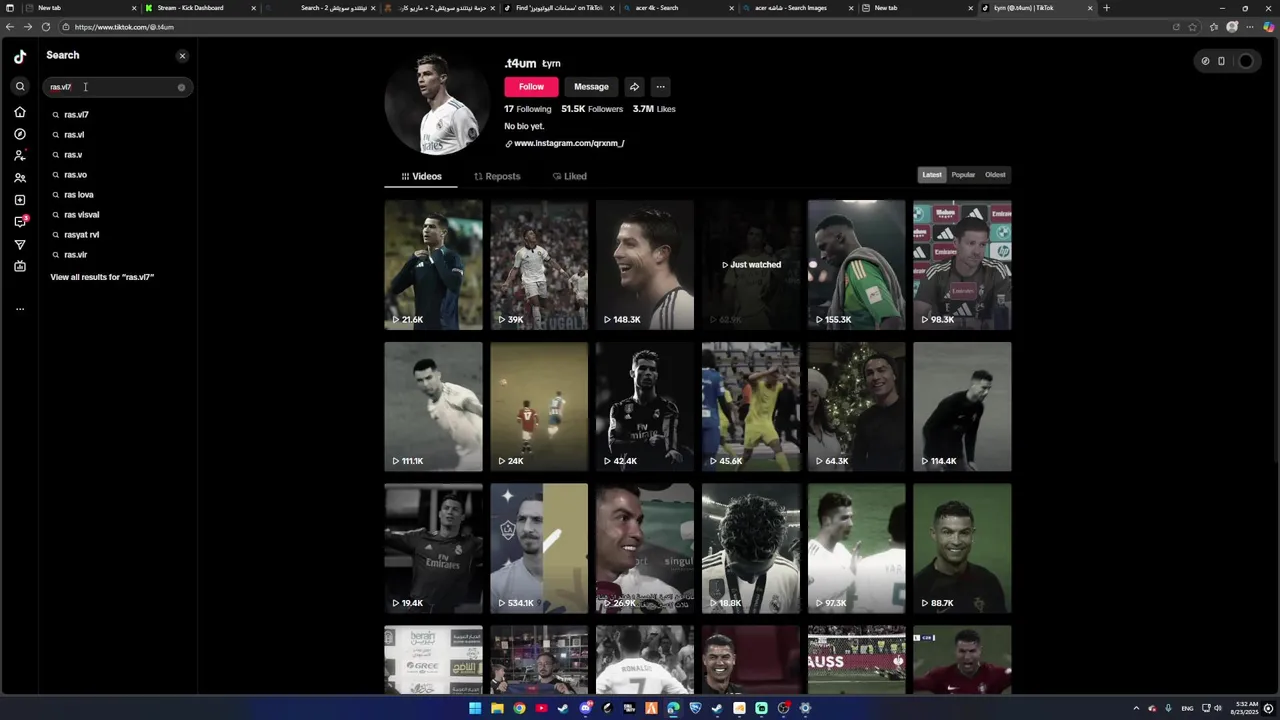Open the video with 21.6K views
This screenshot has width=1280, height=720.
pyautogui.click(x=433, y=265)
